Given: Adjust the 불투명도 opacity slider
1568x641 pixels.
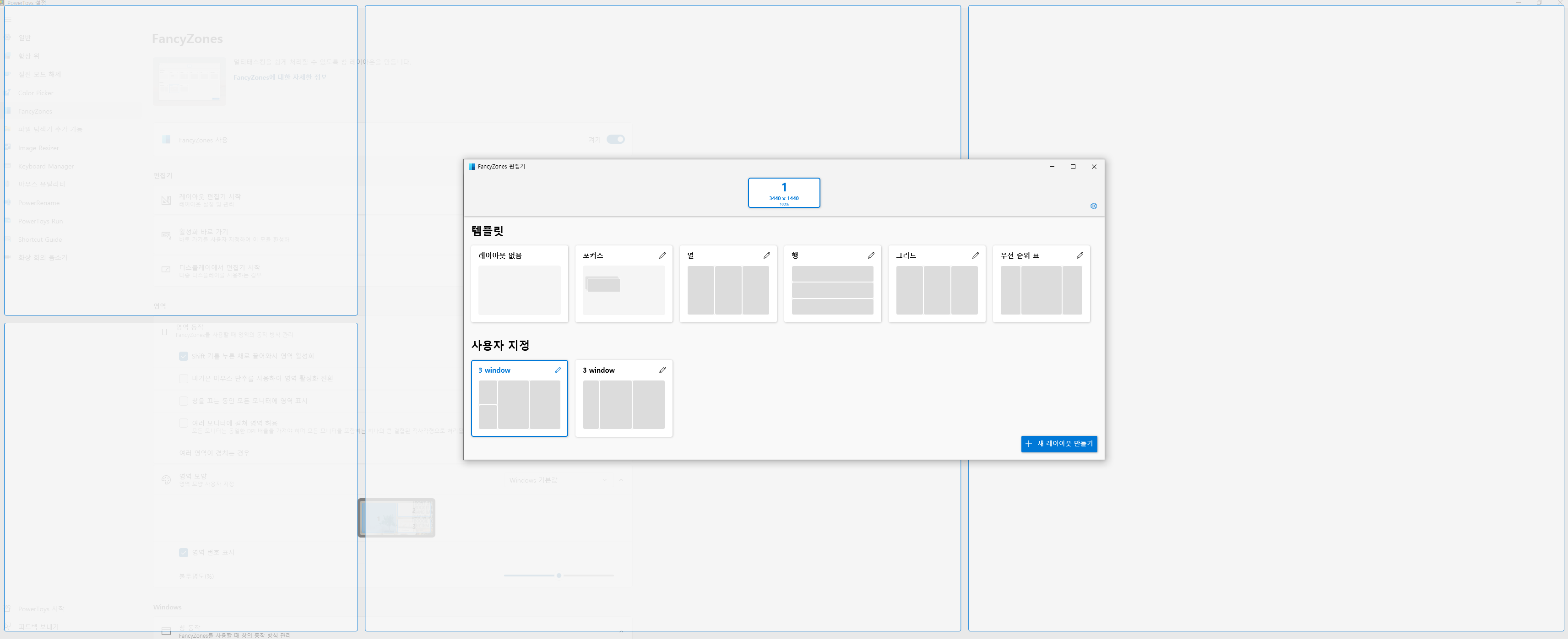Looking at the screenshot, I should 558,575.
